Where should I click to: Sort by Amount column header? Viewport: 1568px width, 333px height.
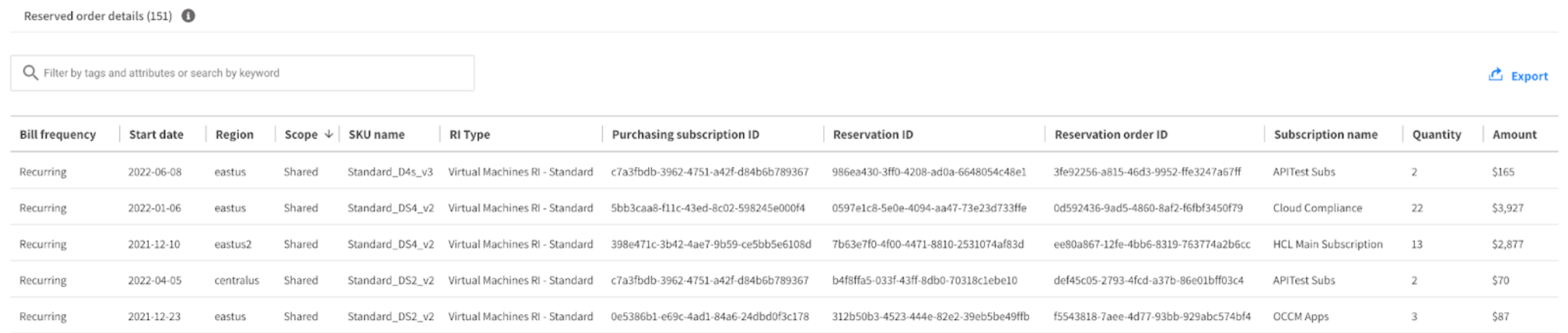[1514, 134]
